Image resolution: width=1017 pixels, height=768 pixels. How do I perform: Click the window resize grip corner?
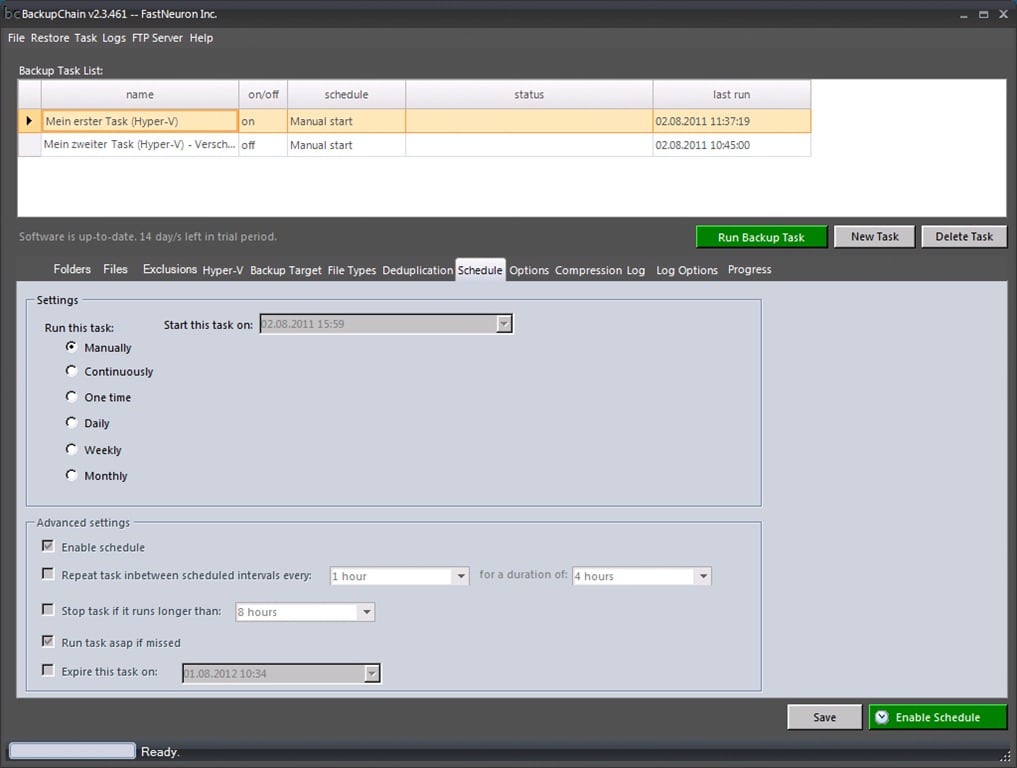(x=1005, y=756)
